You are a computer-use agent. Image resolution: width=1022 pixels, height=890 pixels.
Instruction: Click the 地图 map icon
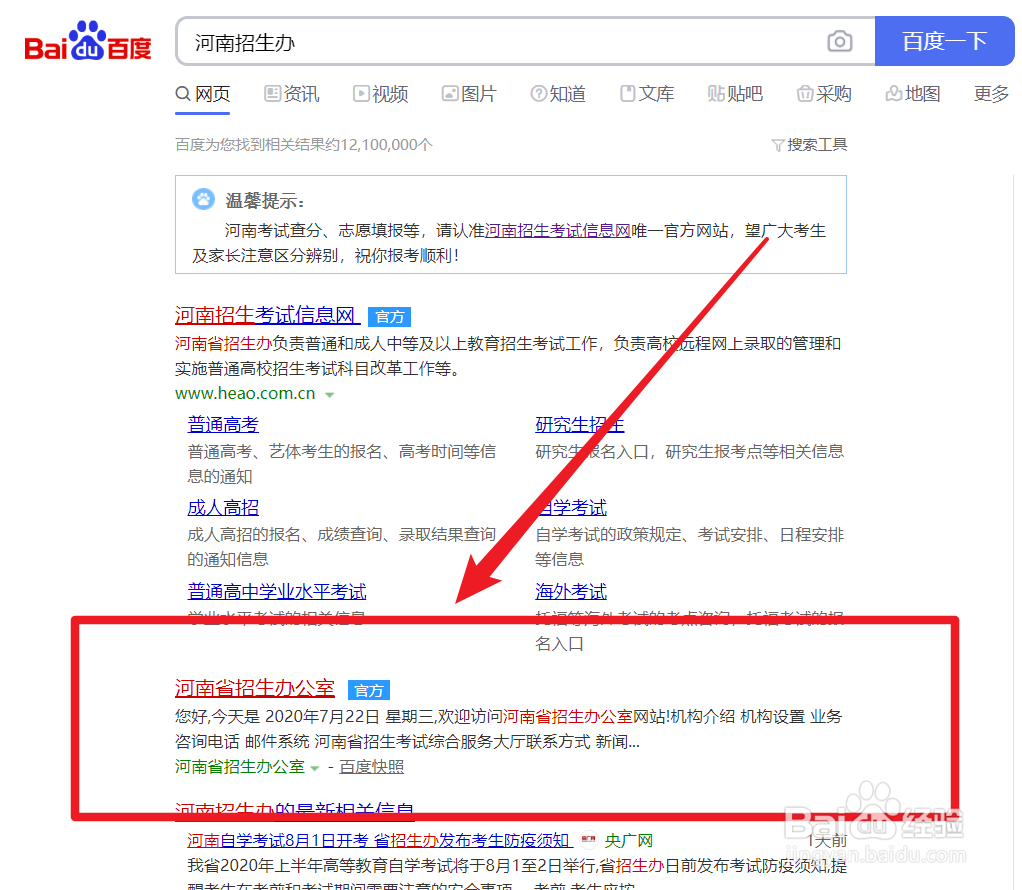(x=893, y=93)
